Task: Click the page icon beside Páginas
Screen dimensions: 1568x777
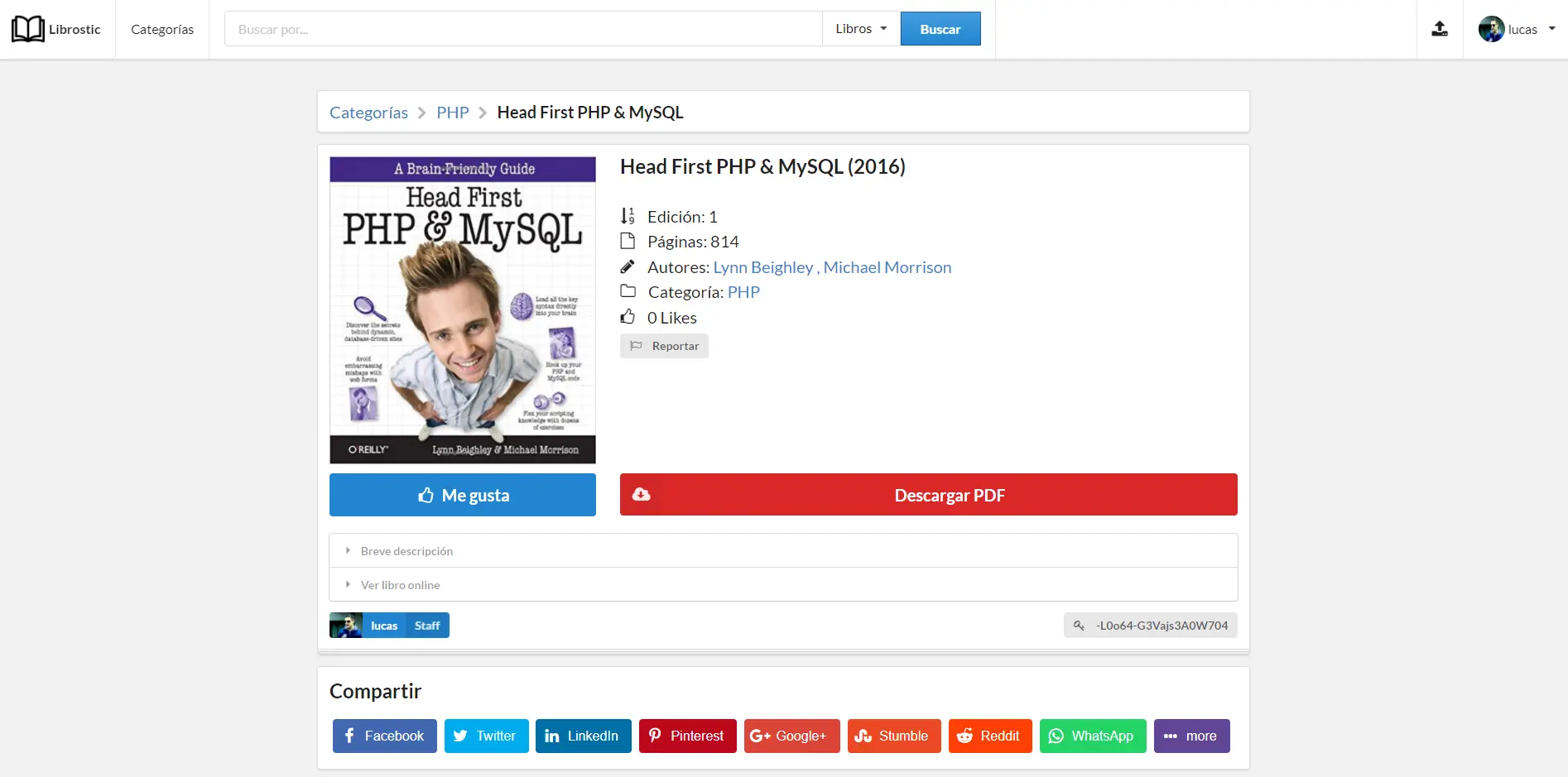Action: [x=628, y=242]
